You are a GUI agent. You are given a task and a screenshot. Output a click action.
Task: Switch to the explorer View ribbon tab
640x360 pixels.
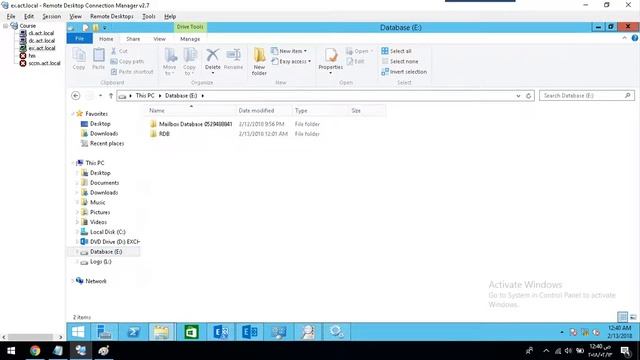tap(159, 39)
